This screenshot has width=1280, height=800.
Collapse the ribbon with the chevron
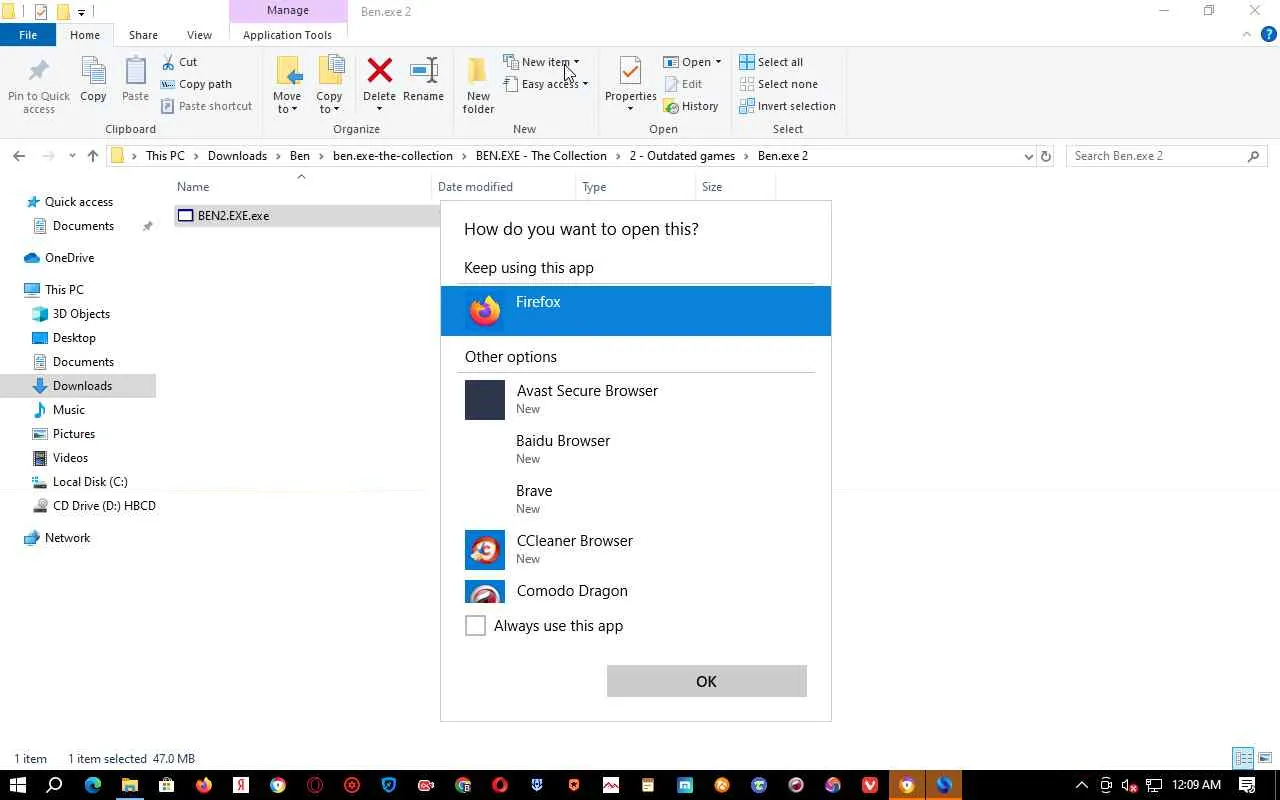point(1247,35)
